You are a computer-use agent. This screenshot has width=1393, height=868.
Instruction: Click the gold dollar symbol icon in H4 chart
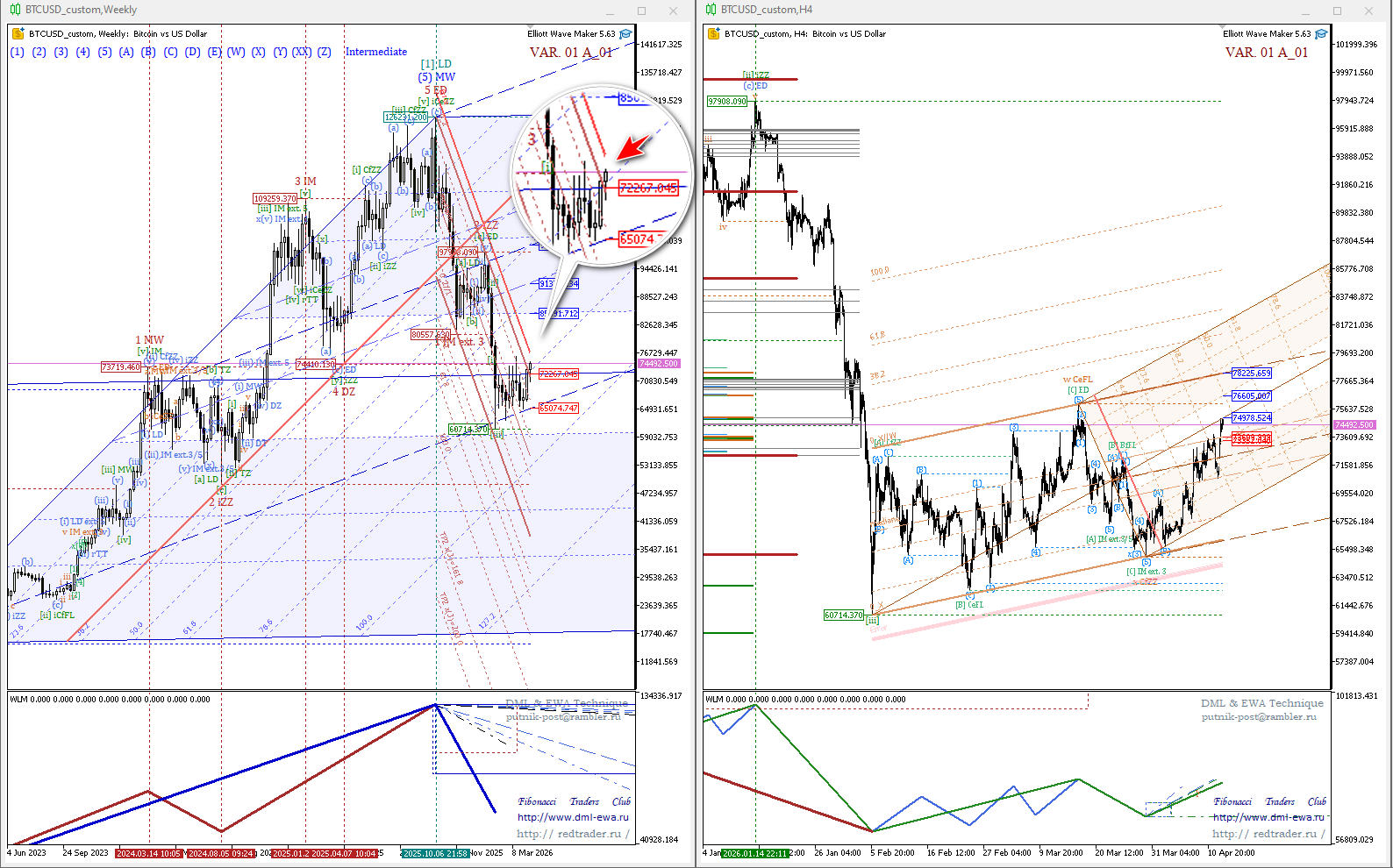[x=713, y=34]
